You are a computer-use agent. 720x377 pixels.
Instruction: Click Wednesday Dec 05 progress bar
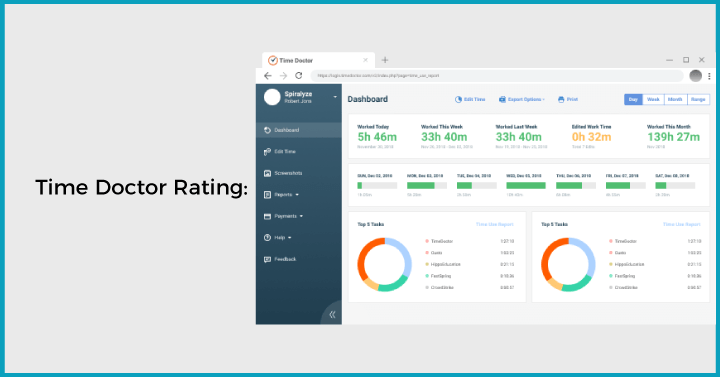(526, 186)
